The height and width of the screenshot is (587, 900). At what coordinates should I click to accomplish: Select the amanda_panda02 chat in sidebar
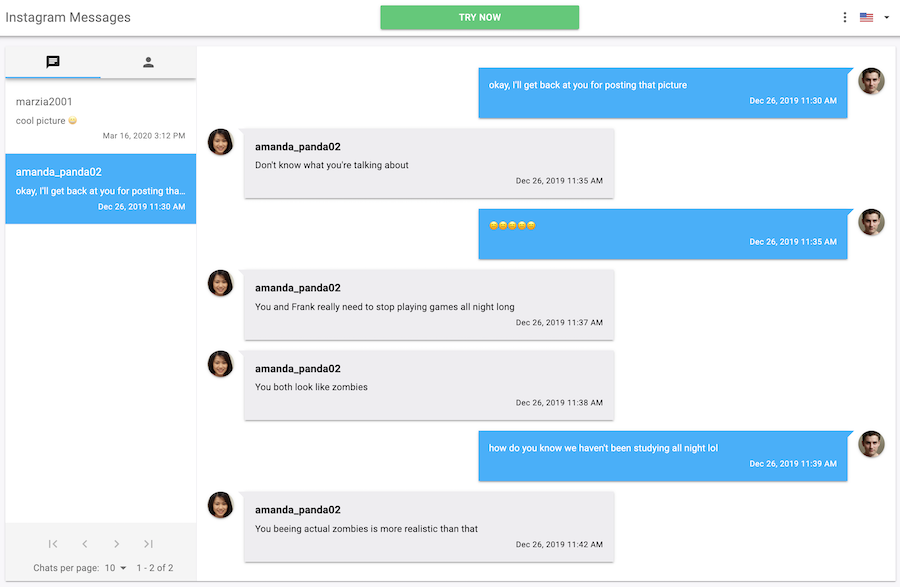click(100, 188)
